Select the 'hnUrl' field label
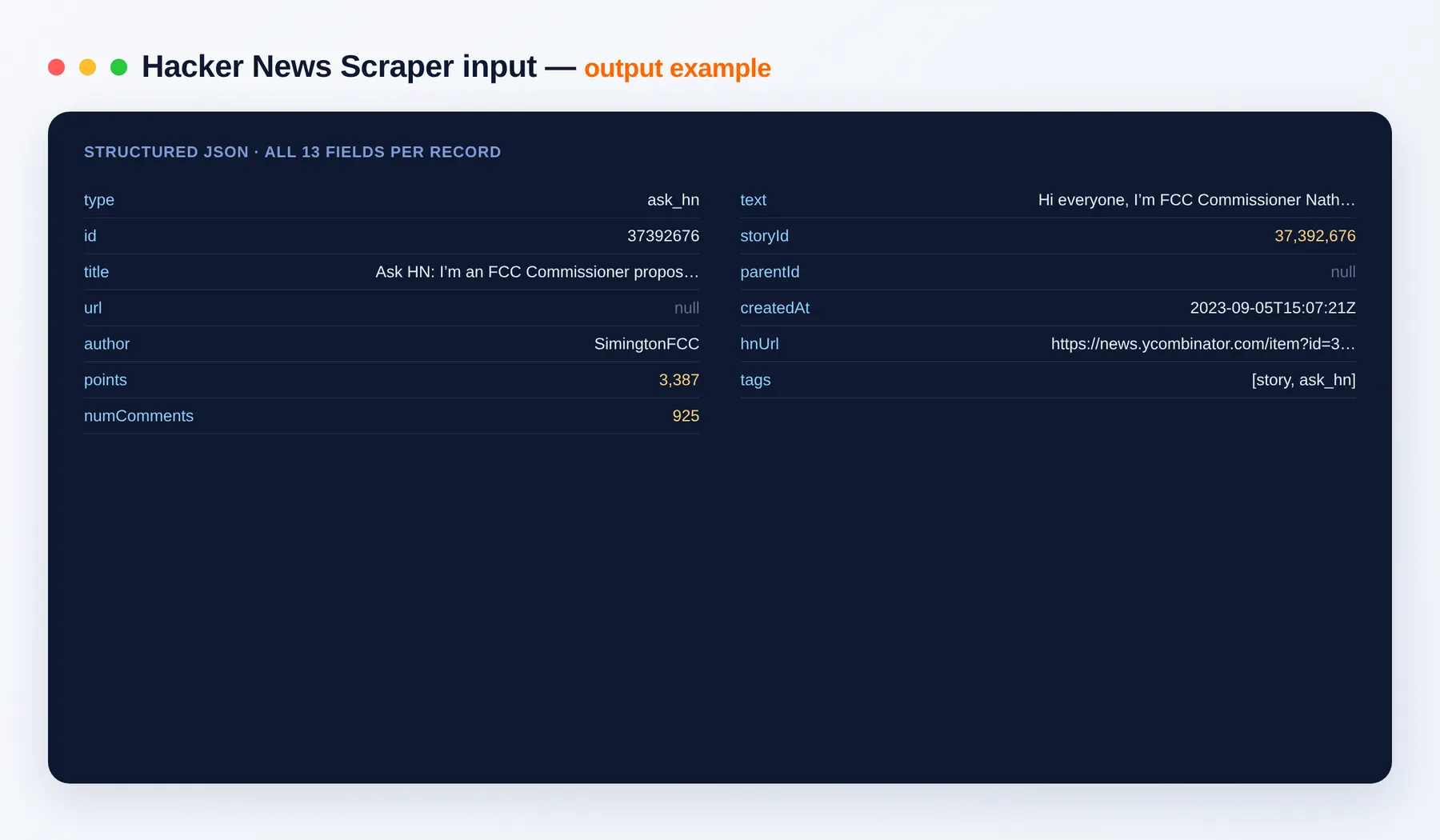This screenshot has height=840, width=1440. [760, 344]
